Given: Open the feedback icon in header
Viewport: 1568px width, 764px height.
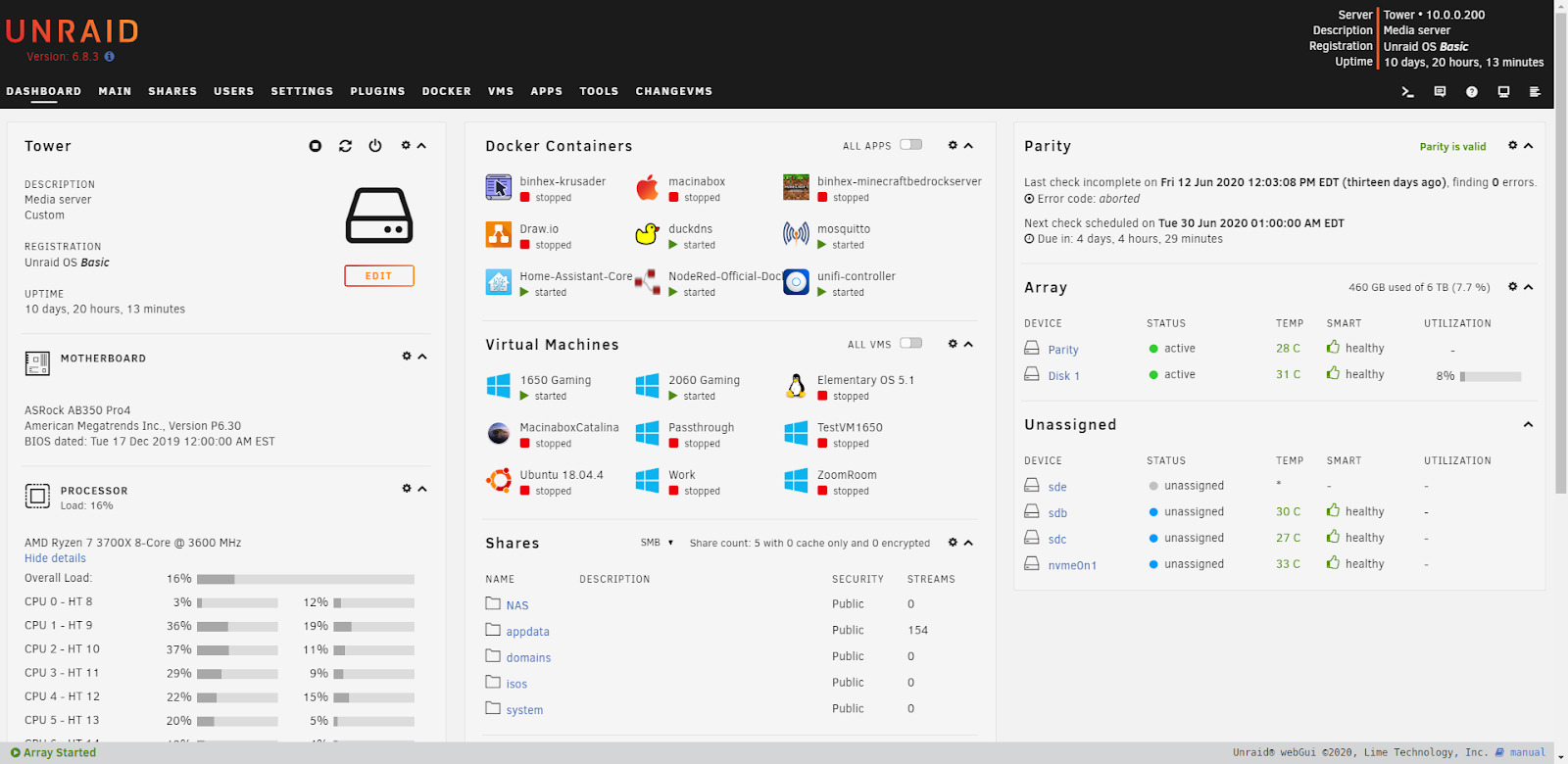Looking at the screenshot, I should click(x=1440, y=91).
